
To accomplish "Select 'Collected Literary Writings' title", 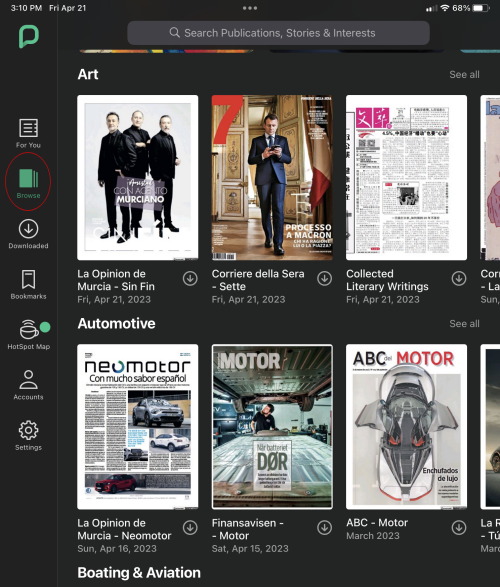I will 387,280.
